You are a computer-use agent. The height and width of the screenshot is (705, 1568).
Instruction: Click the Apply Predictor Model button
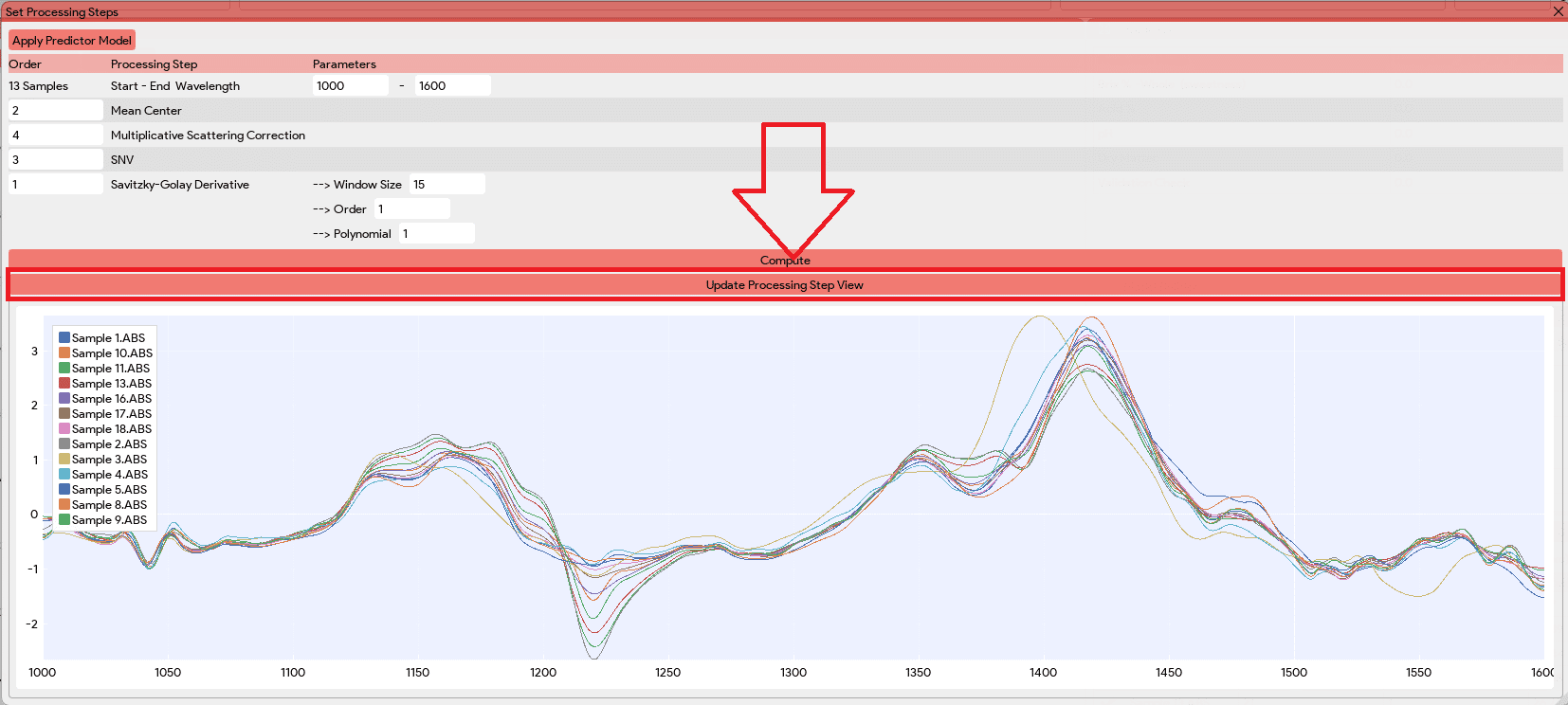click(x=72, y=40)
